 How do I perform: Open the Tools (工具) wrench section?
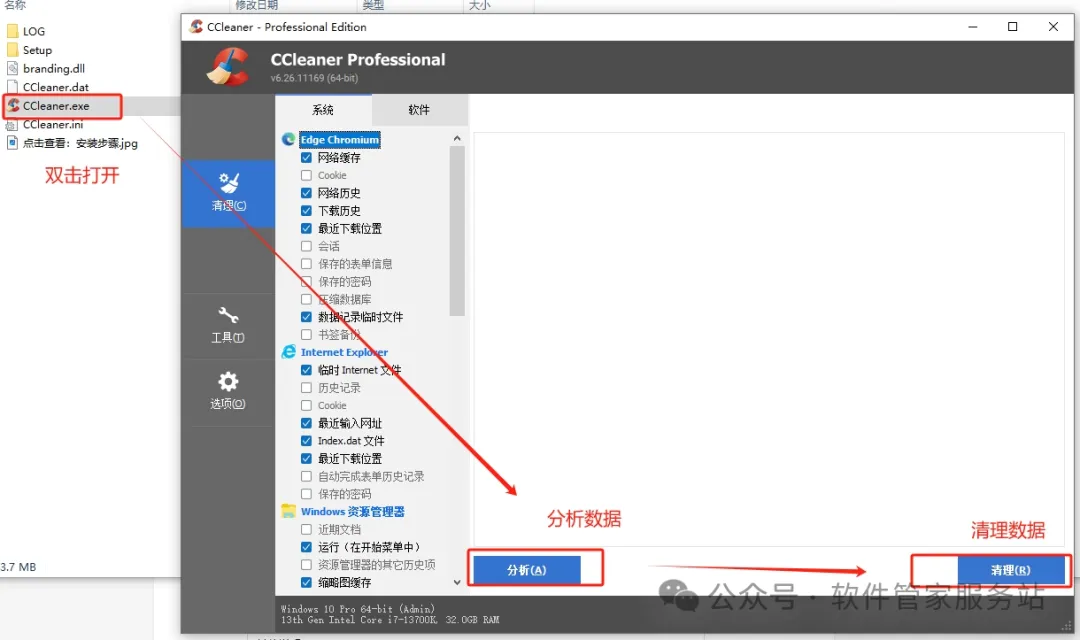[228, 325]
